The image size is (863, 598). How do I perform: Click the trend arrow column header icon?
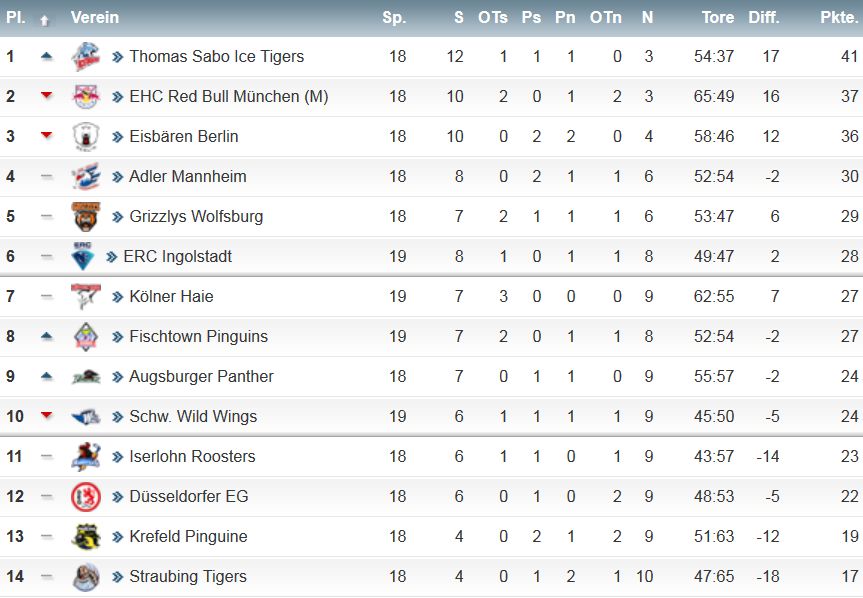[45, 20]
